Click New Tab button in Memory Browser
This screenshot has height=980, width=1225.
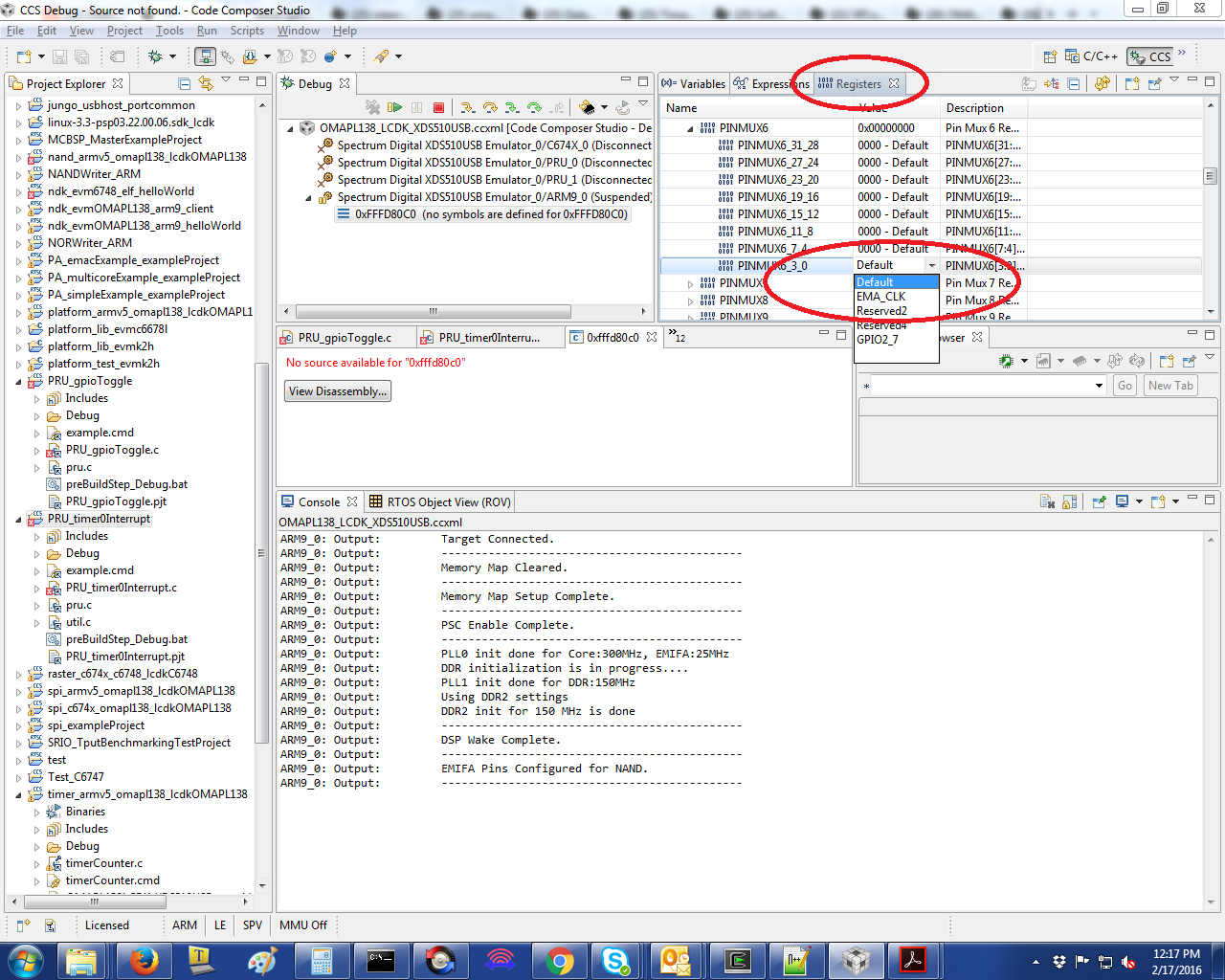tap(1171, 386)
